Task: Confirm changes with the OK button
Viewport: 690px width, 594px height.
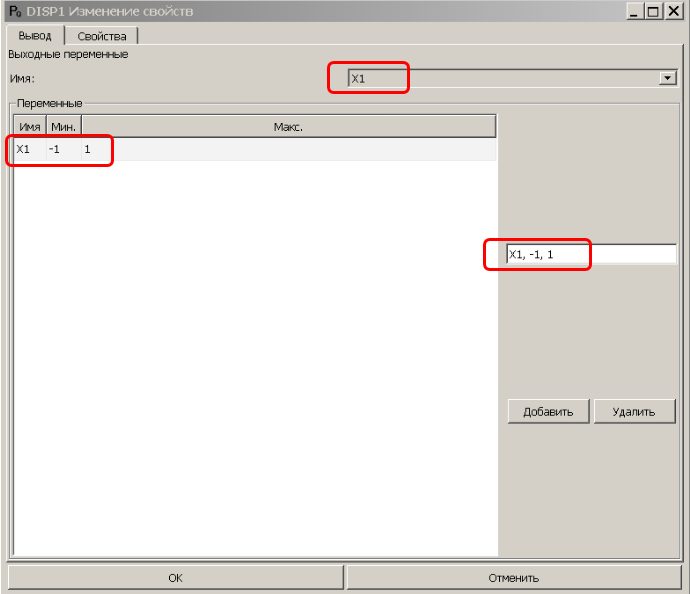Action: pos(176,577)
